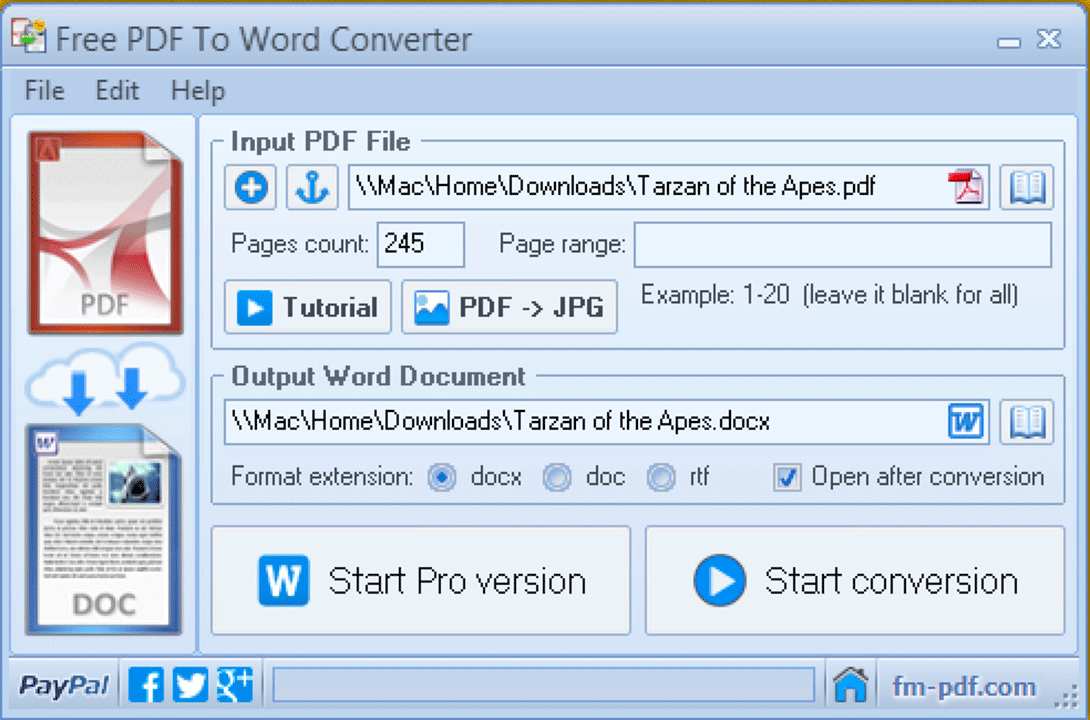The width and height of the screenshot is (1090, 720).
Task: Close the converter window
Action: 1048,38
